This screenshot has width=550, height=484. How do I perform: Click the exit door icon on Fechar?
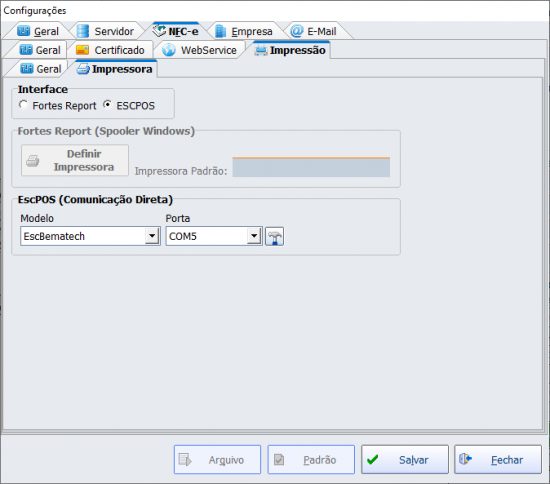(465, 459)
